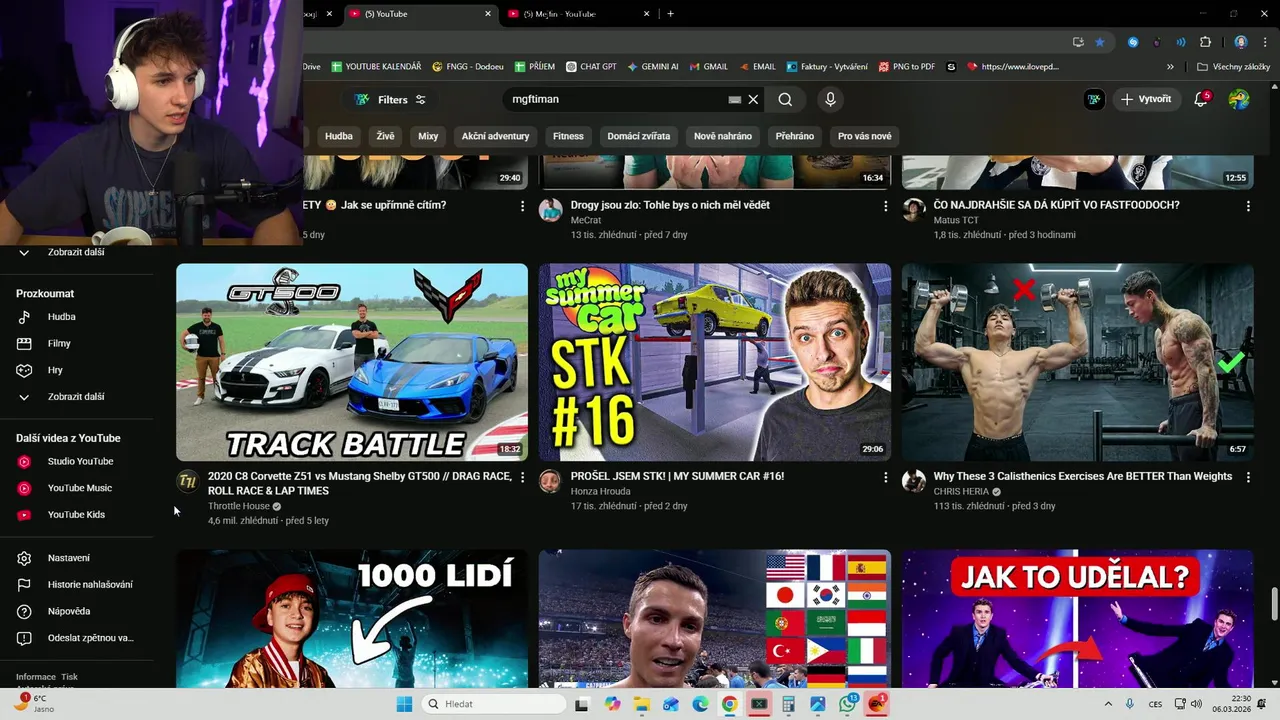Viewport: 1280px width, 720px height.
Task: Open YOUTUBE KALENDÁŘ bookmark
Action: pyautogui.click(x=377, y=67)
